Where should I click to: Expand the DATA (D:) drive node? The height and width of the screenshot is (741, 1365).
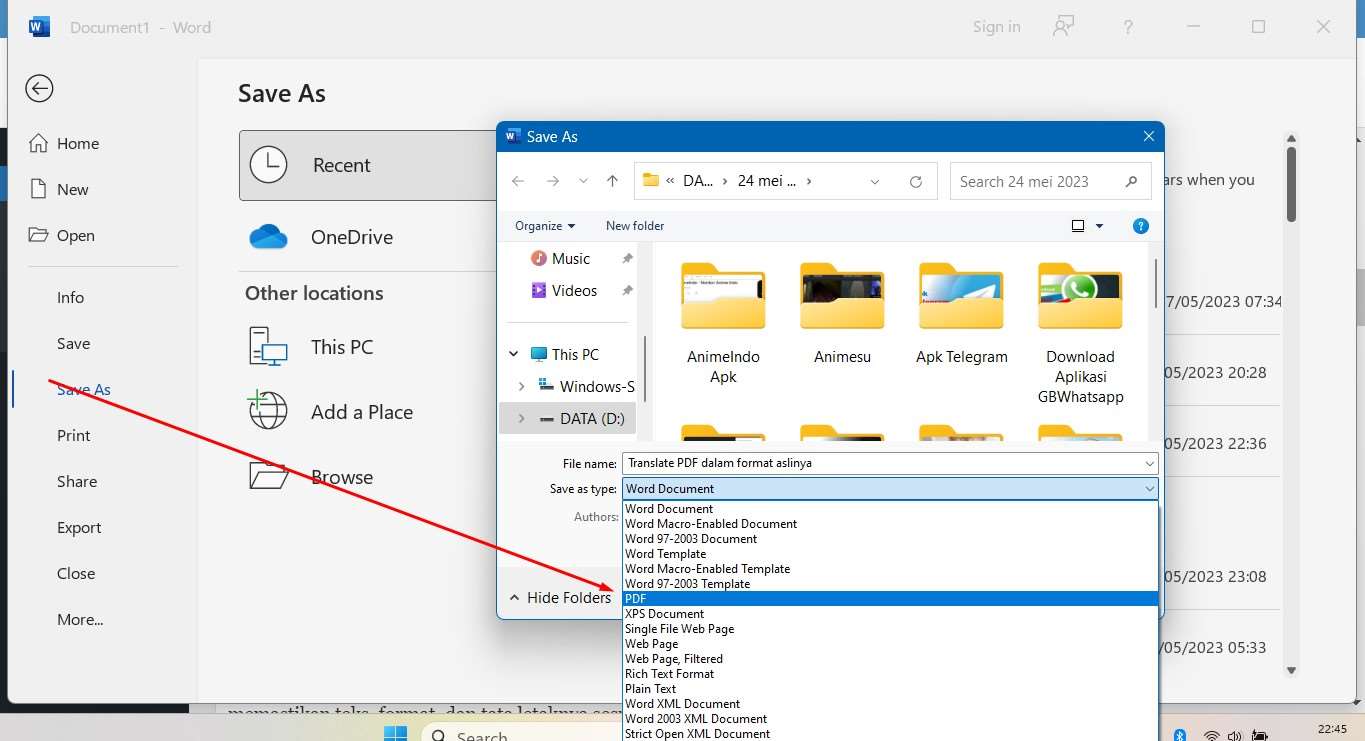point(521,418)
